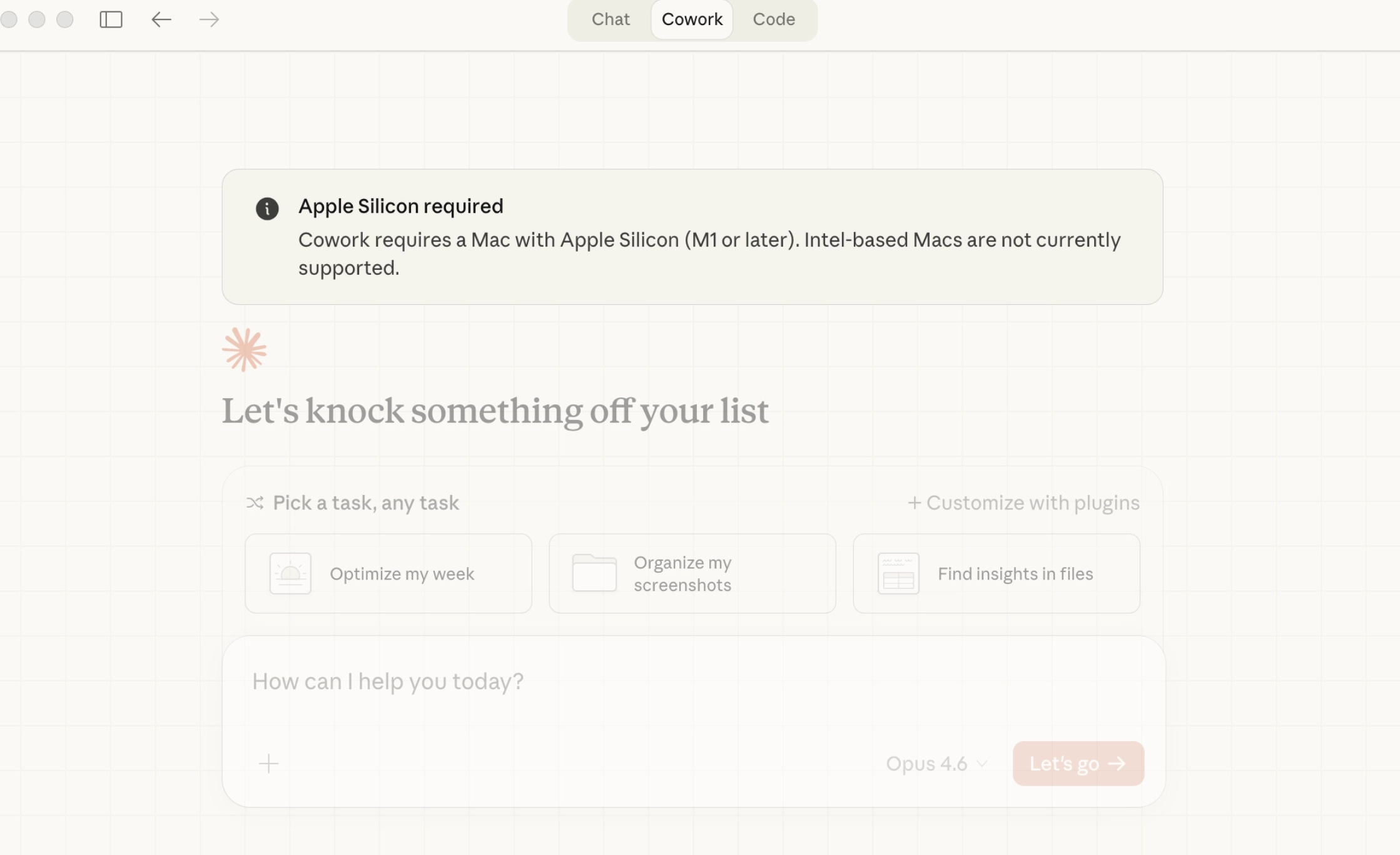The image size is (1400, 855).
Task: Click the forward arrow icon
Action: 209,19
